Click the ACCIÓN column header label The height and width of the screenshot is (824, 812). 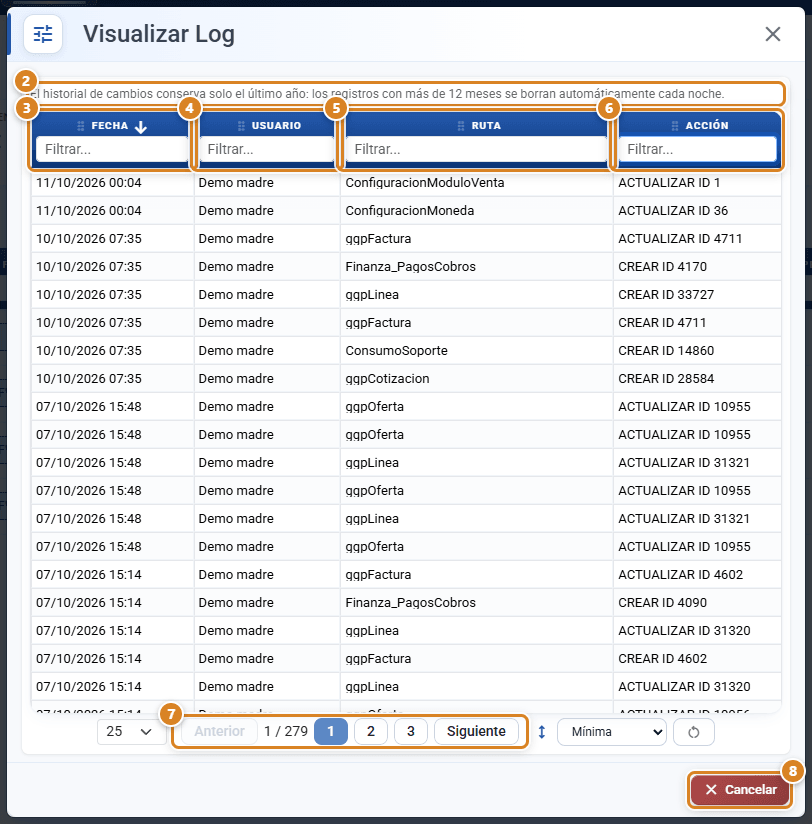click(707, 126)
